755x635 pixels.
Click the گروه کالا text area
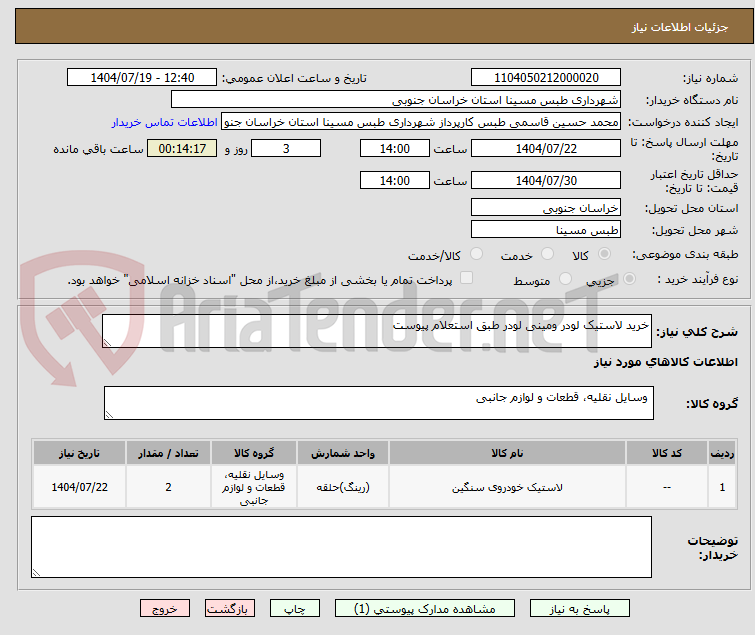(x=378, y=403)
